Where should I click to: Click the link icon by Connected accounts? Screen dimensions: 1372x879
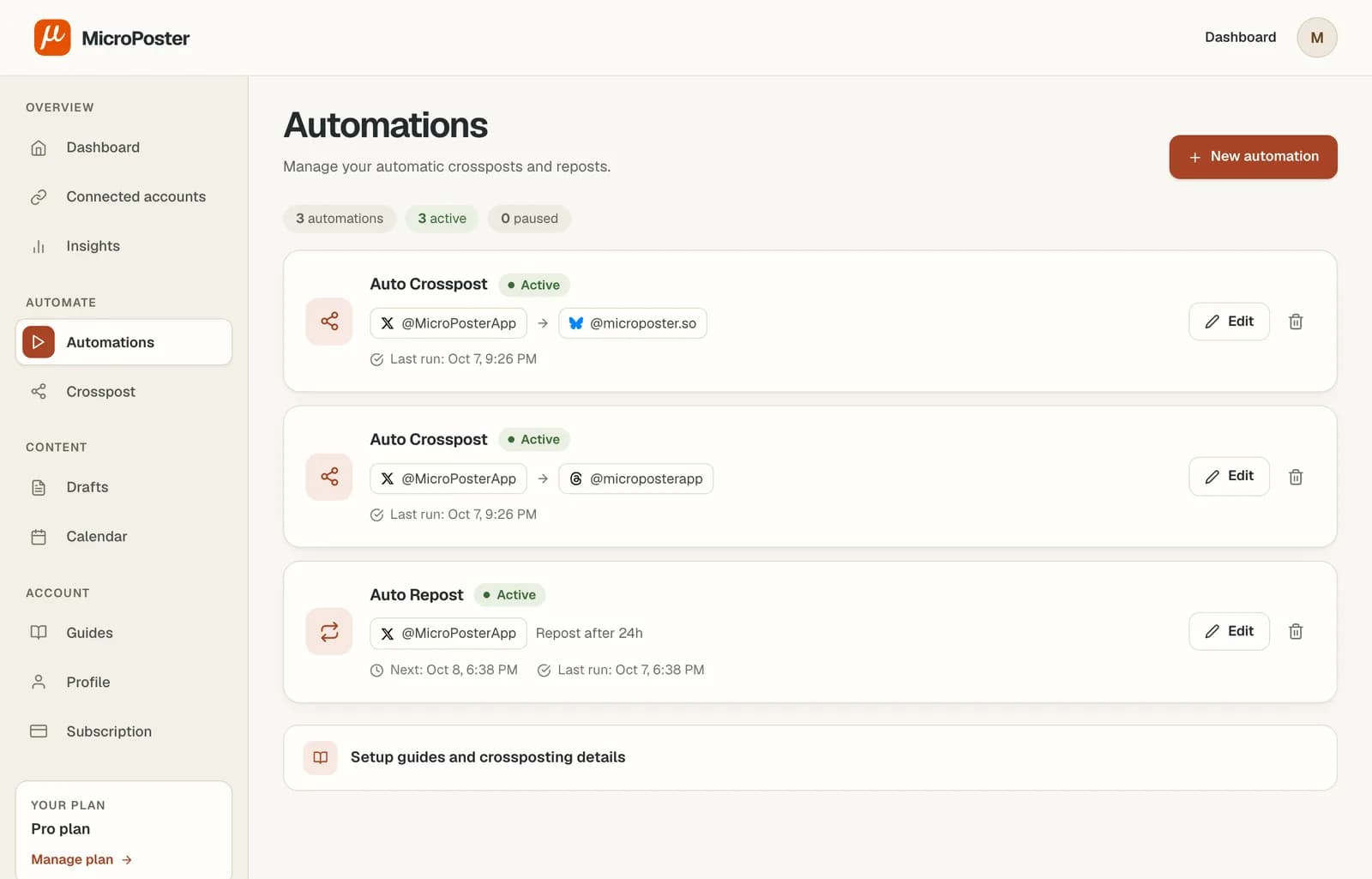[39, 197]
